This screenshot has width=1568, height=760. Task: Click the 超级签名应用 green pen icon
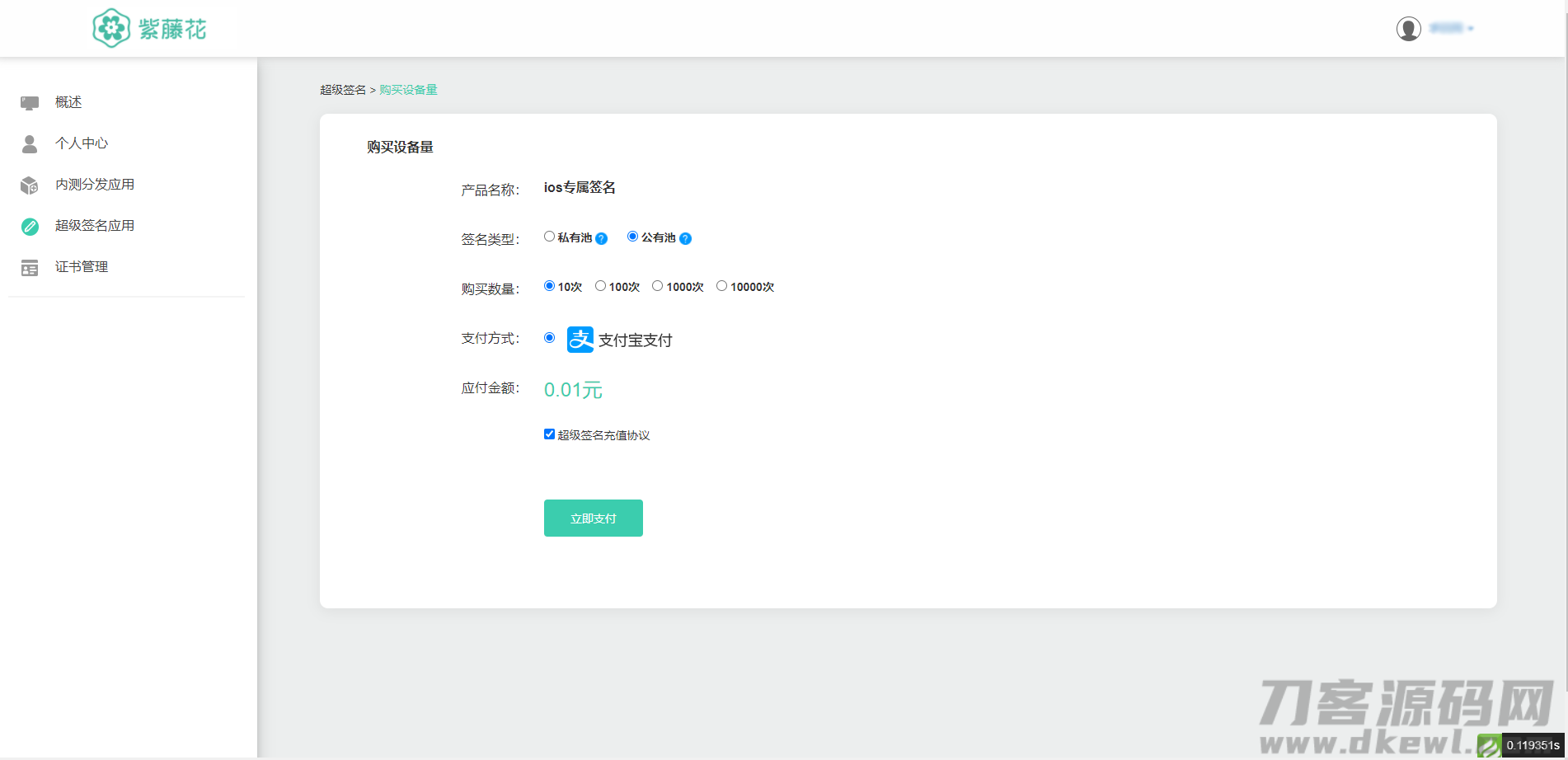coord(30,227)
